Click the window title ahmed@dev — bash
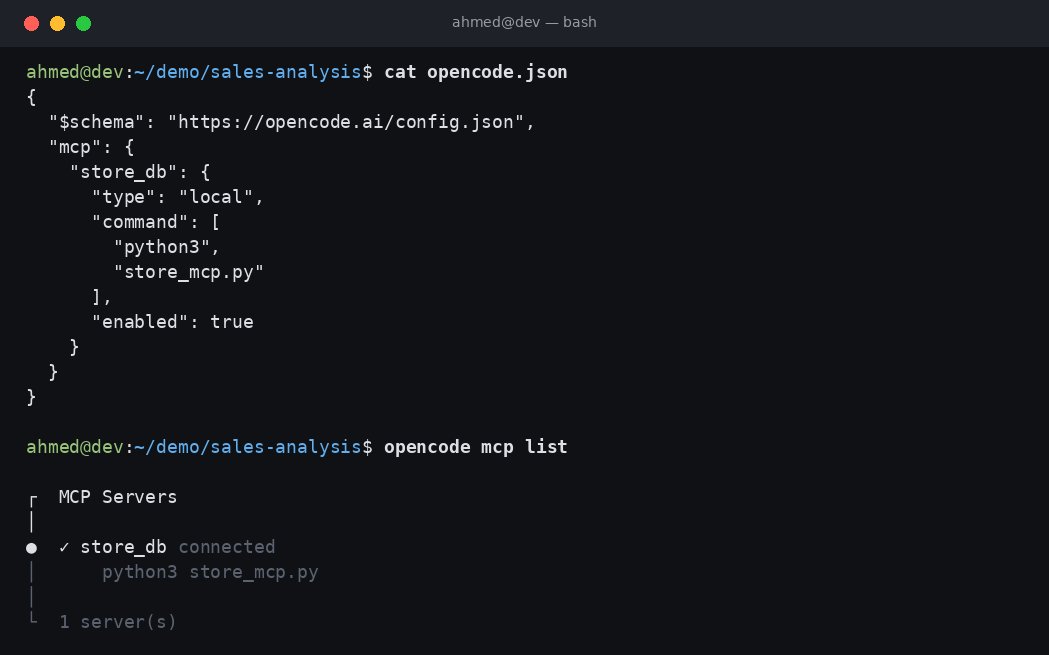This screenshot has width=1049, height=655. [x=524, y=22]
